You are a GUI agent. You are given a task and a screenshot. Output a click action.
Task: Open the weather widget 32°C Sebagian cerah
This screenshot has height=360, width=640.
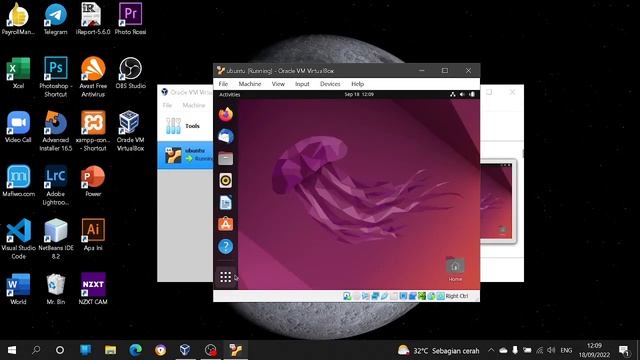[x=438, y=350]
